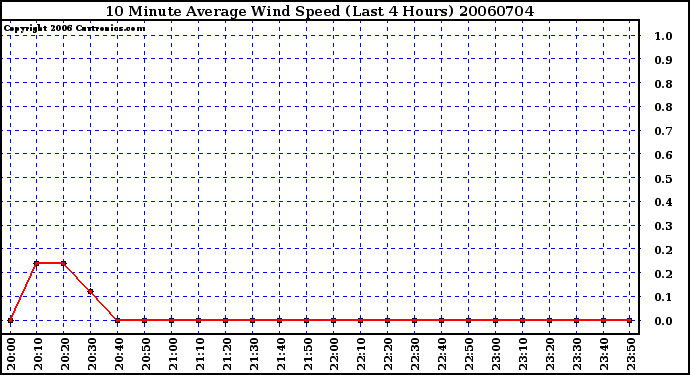
Task: Click the 20:40 time axis label
Action: tap(118, 354)
